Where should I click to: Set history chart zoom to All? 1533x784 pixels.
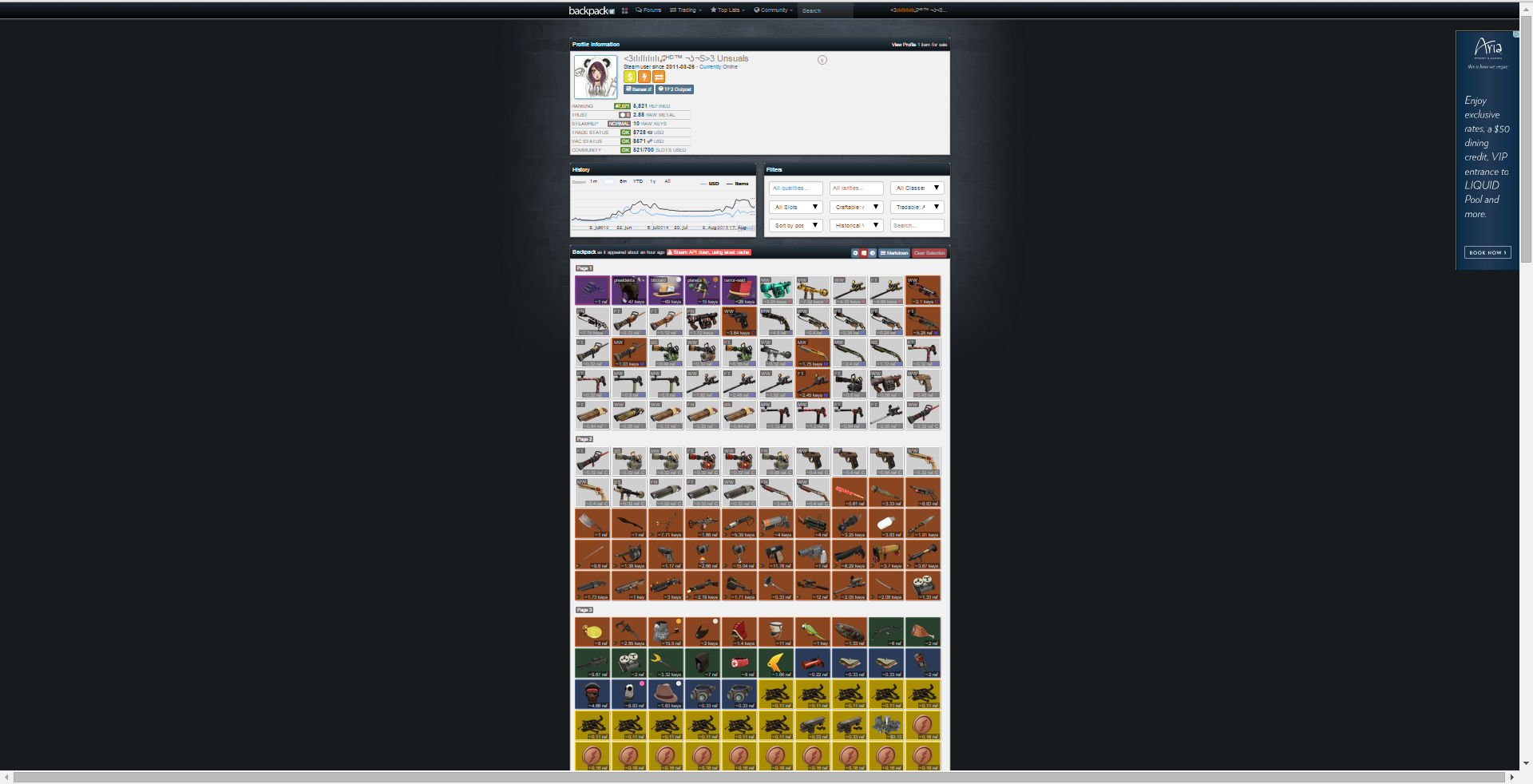(667, 181)
